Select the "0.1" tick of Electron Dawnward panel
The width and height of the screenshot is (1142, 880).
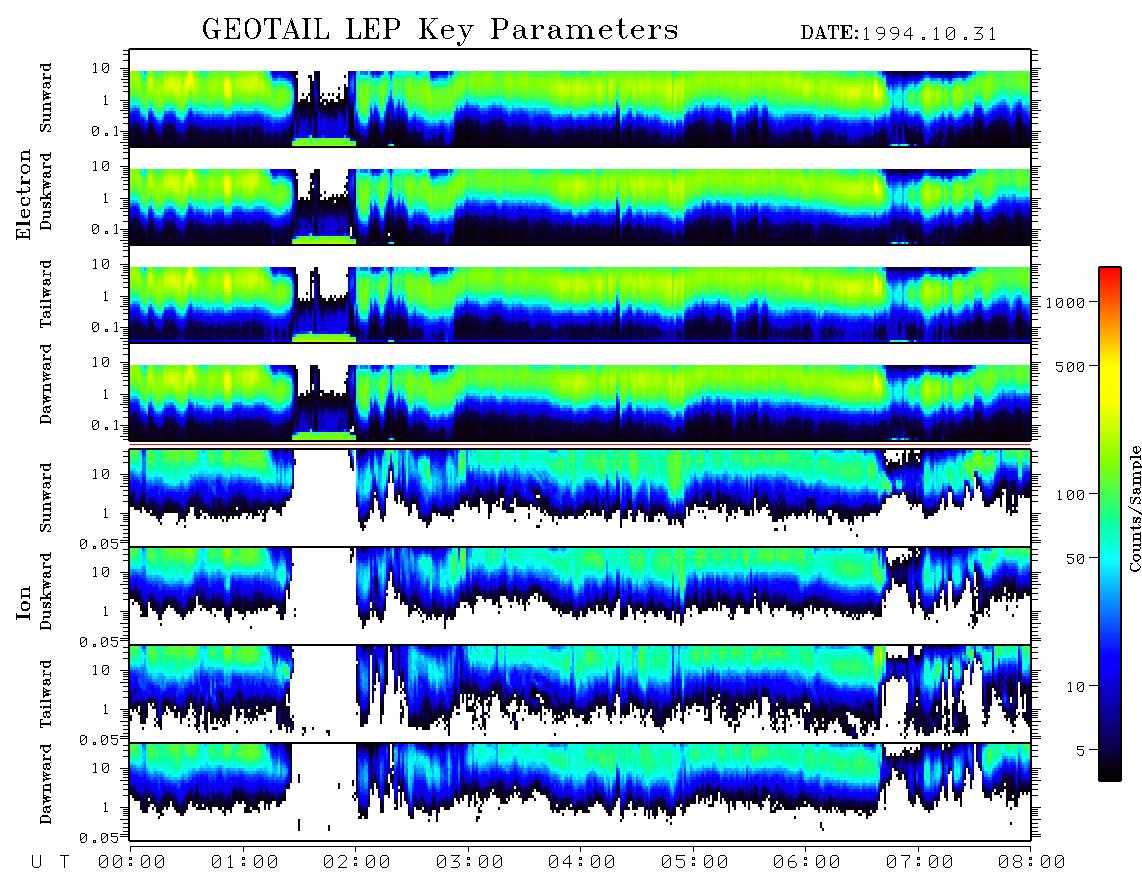click(x=105, y=425)
